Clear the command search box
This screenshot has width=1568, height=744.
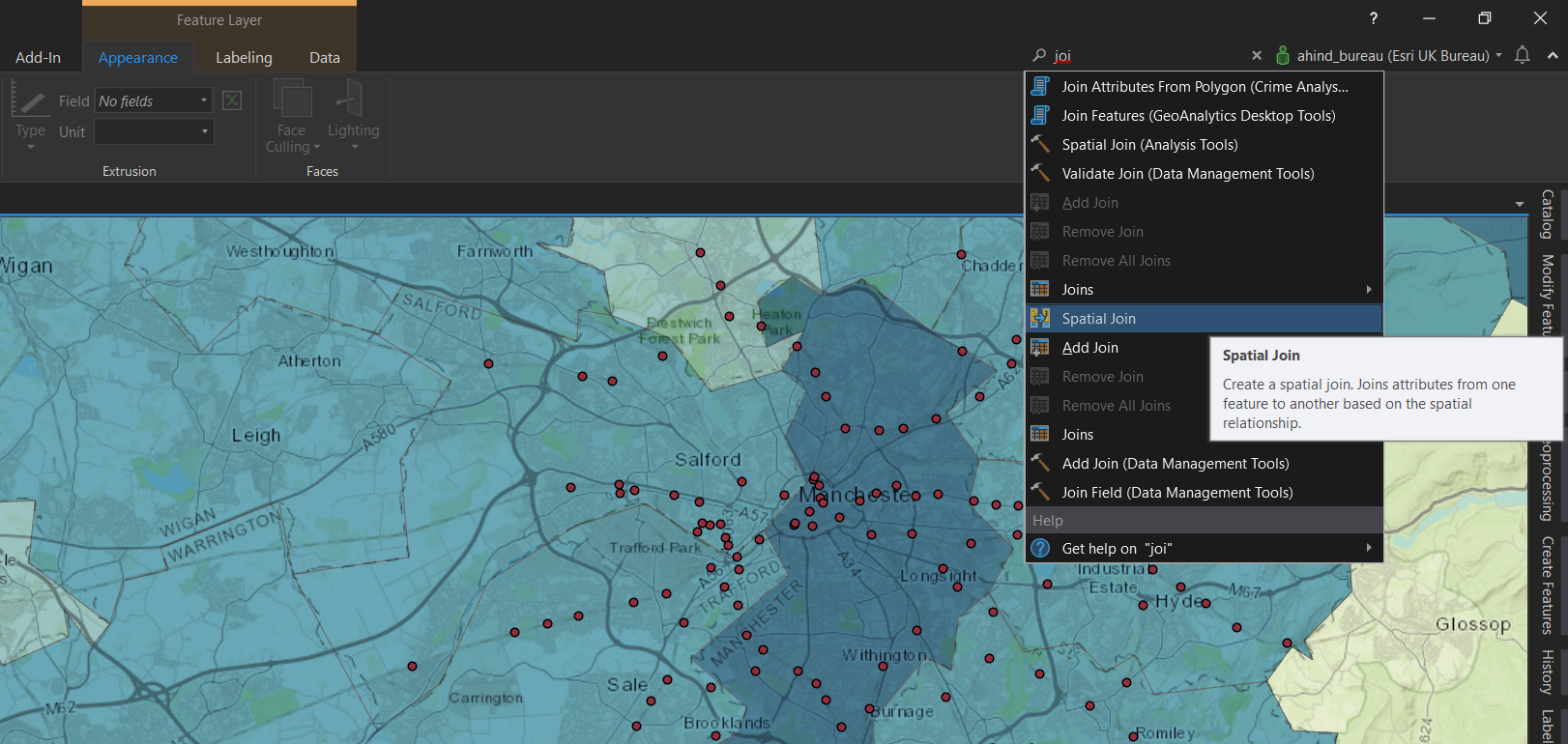[1257, 56]
